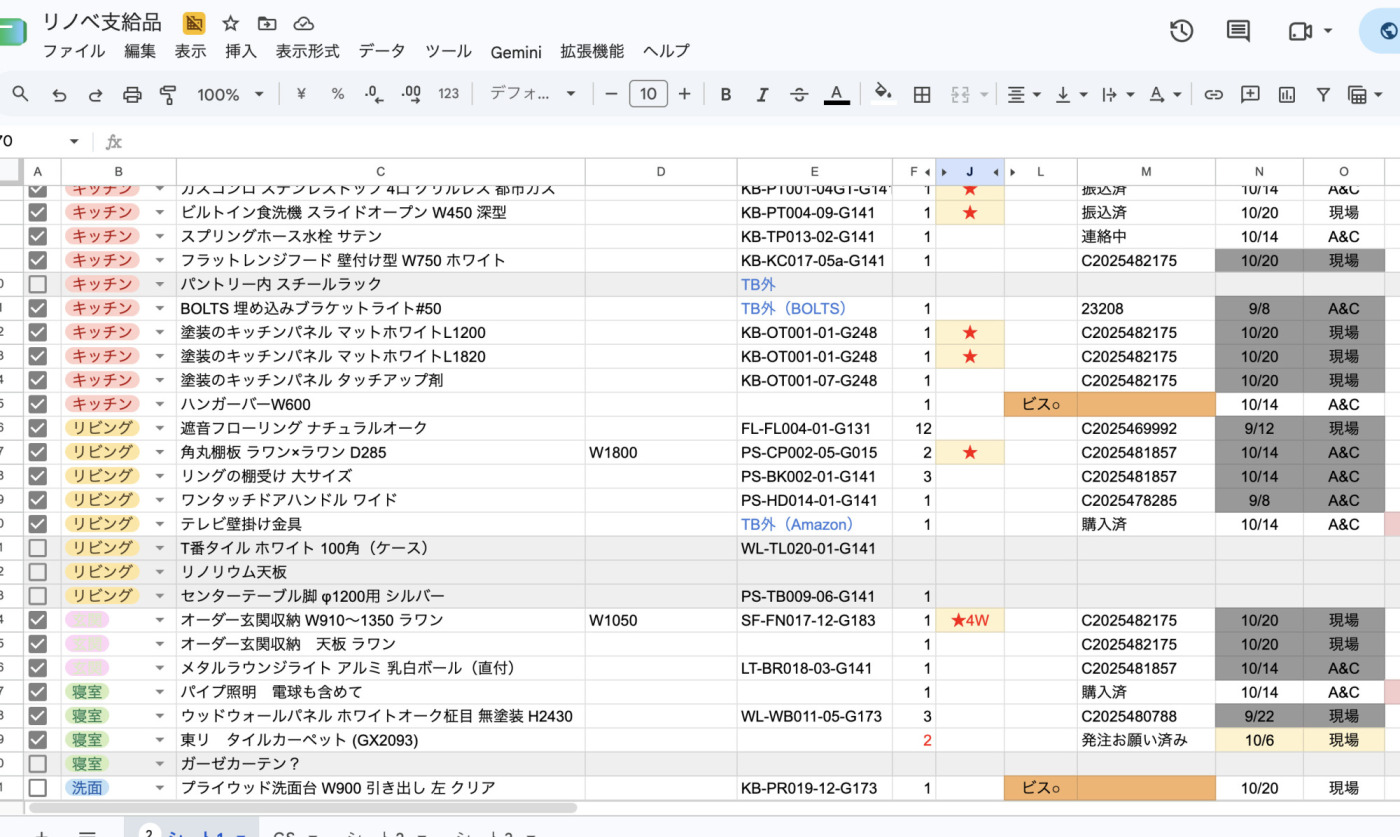
Task: Open the borders menu
Action: [922, 94]
